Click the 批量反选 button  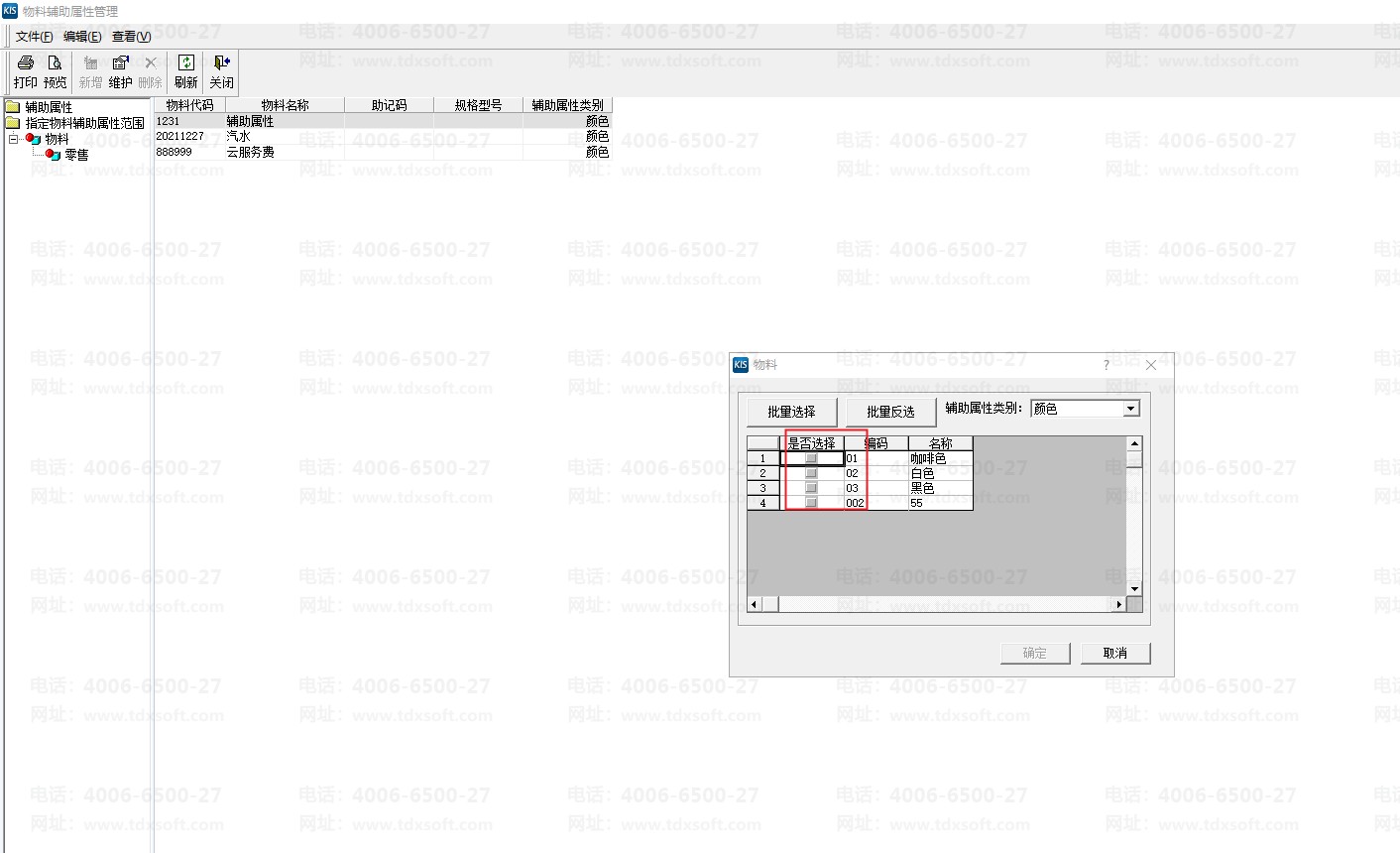(x=890, y=412)
